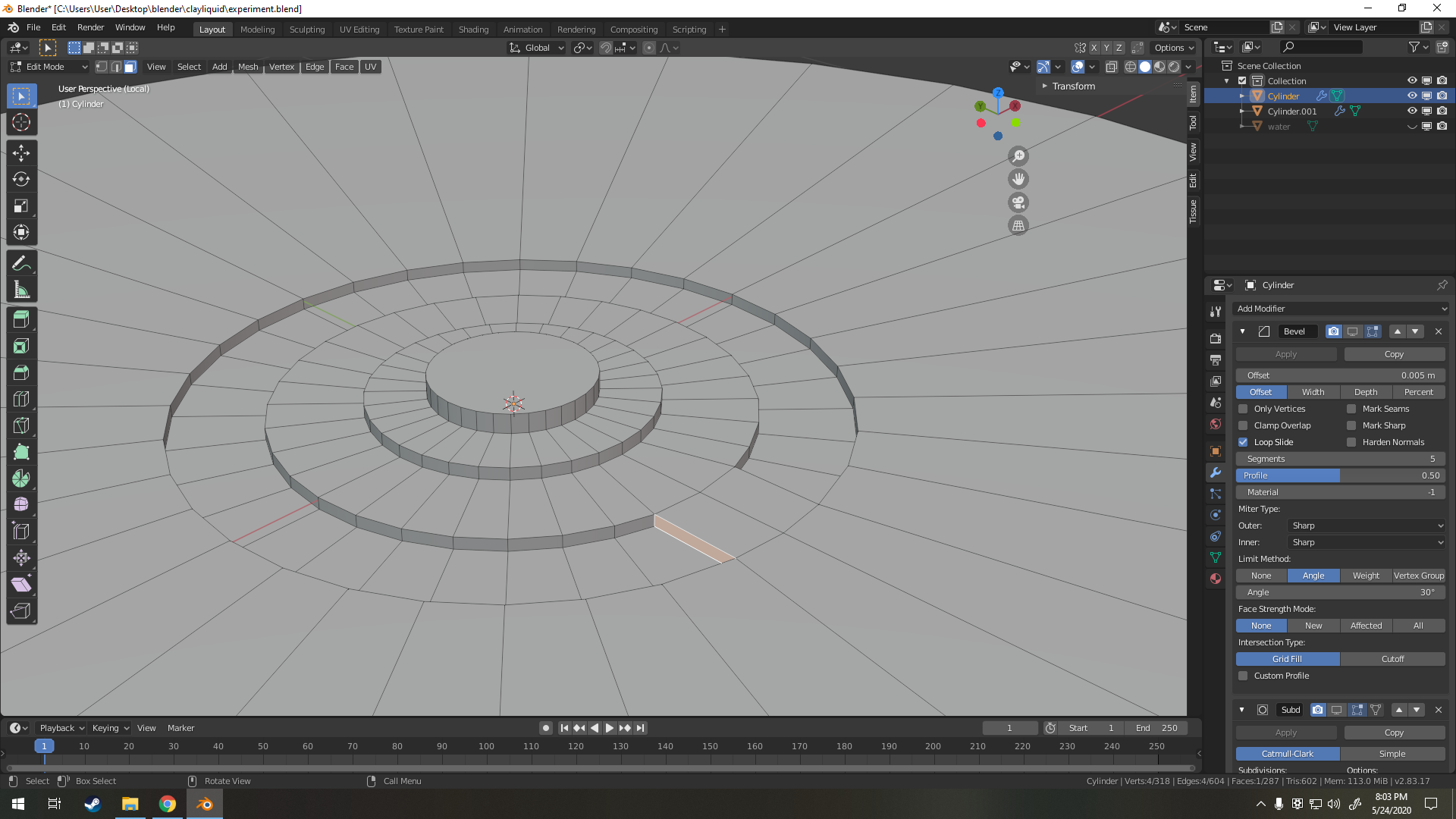Toggle Cylinder.001 viewport visibility eye
The width and height of the screenshot is (1456, 819).
[1412, 111]
